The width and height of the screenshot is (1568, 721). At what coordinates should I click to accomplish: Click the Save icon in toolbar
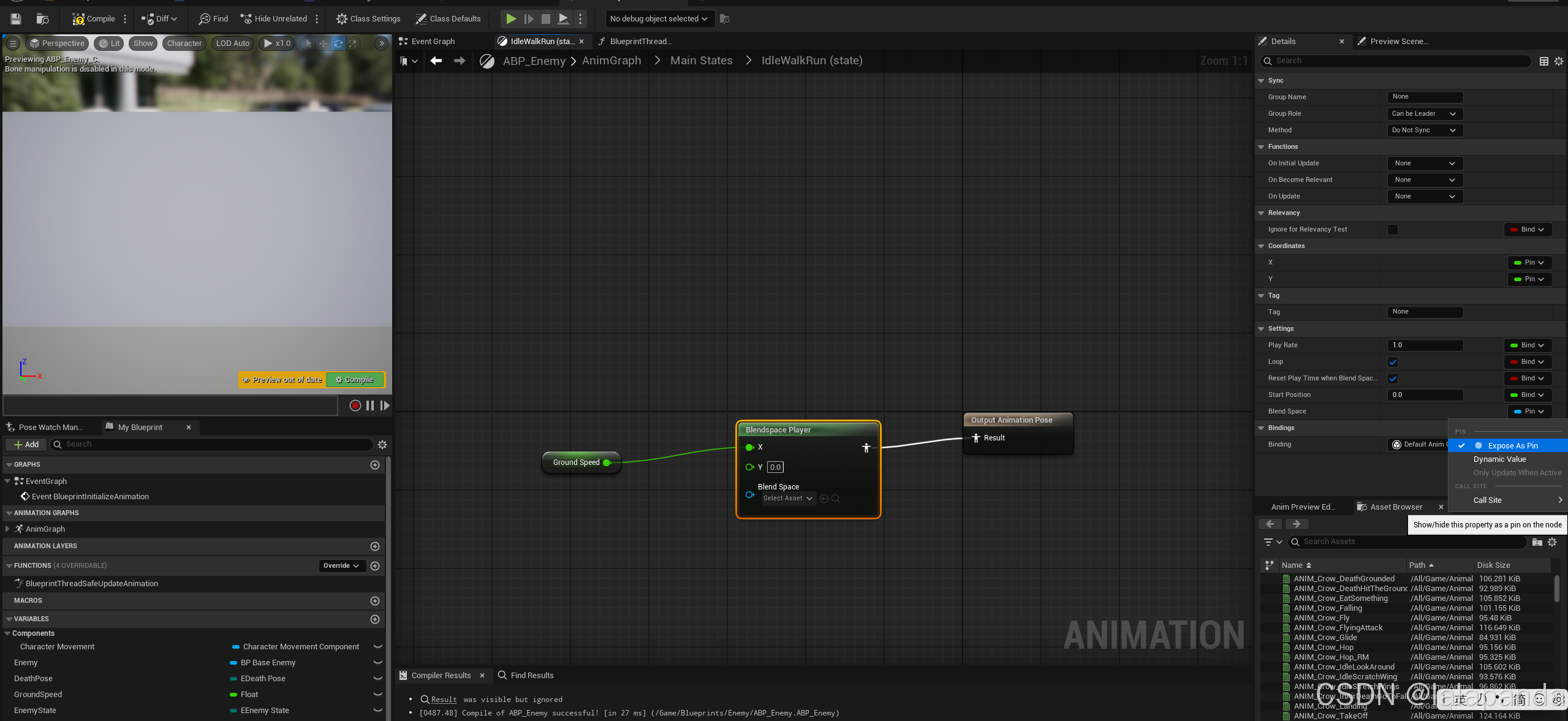[x=16, y=19]
